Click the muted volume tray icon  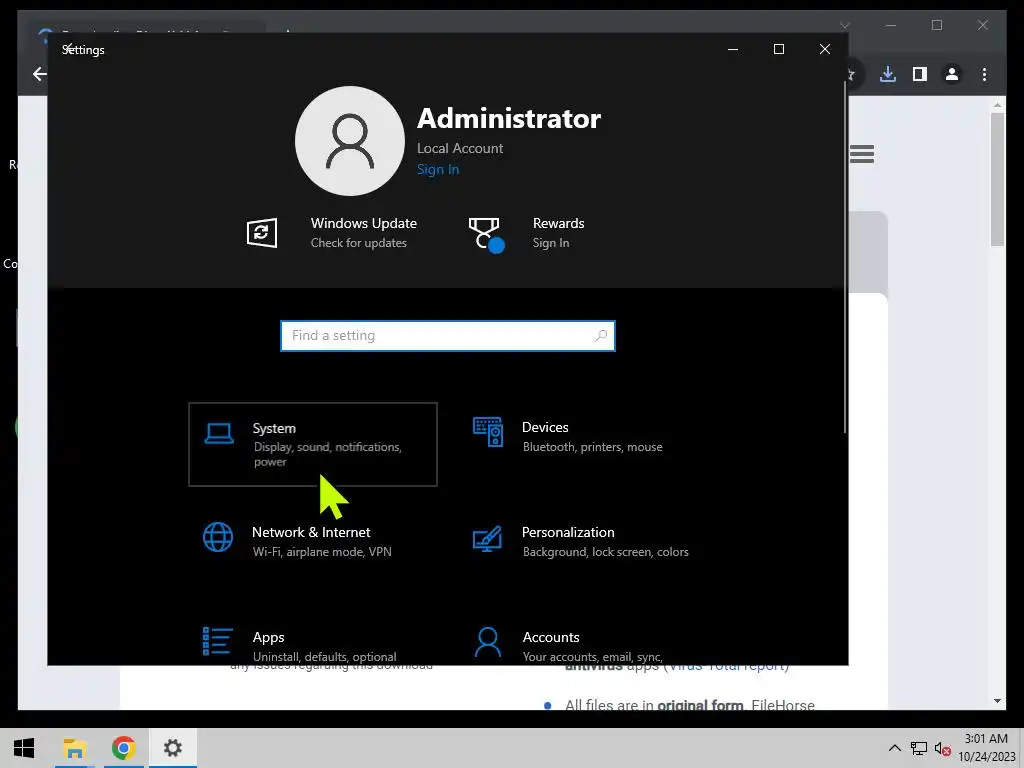pyautogui.click(x=942, y=748)
